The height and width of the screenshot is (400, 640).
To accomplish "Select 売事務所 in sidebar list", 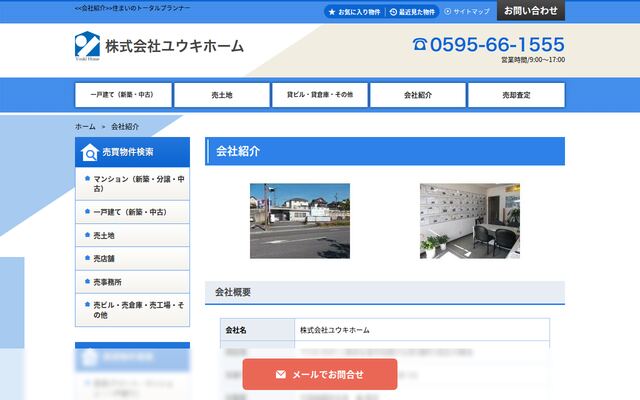I will tap(132, 282).
